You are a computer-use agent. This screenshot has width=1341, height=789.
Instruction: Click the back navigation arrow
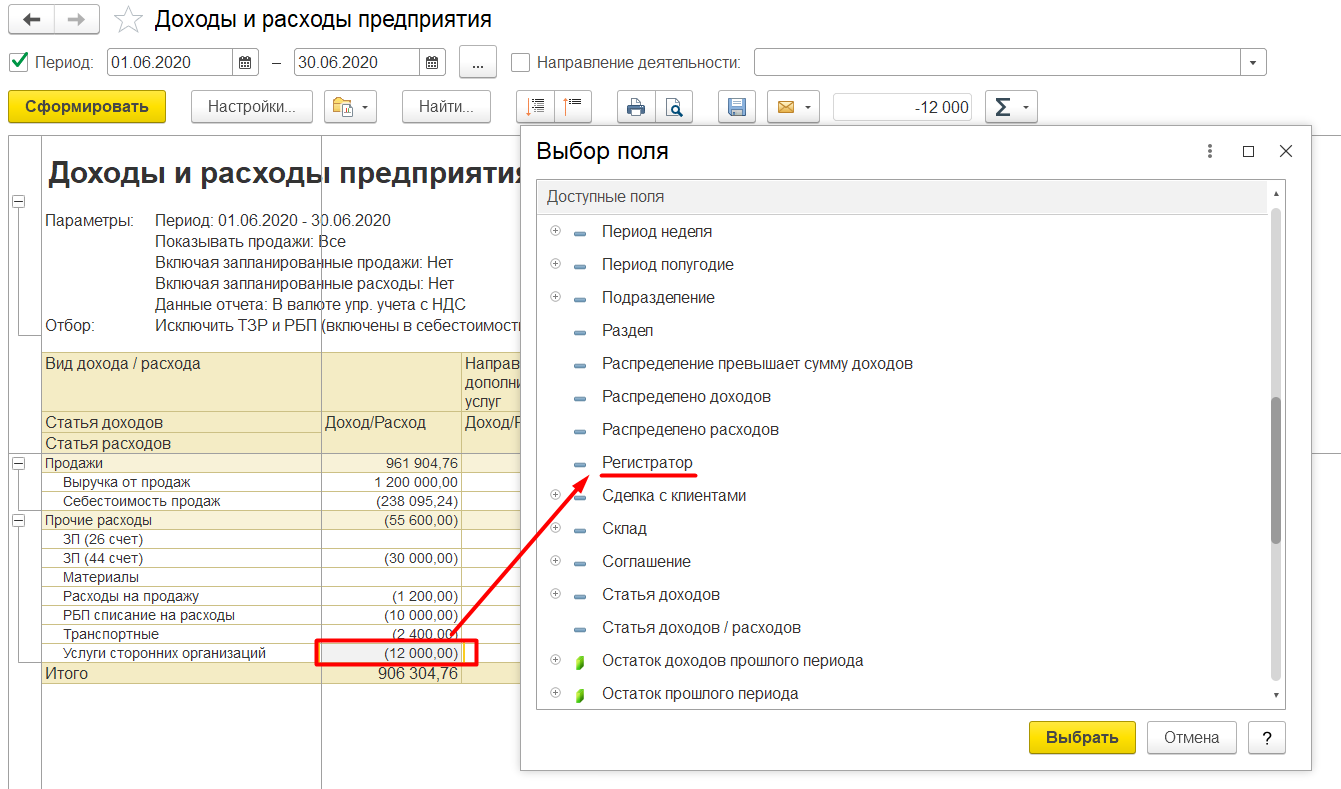tap(31, 19)
